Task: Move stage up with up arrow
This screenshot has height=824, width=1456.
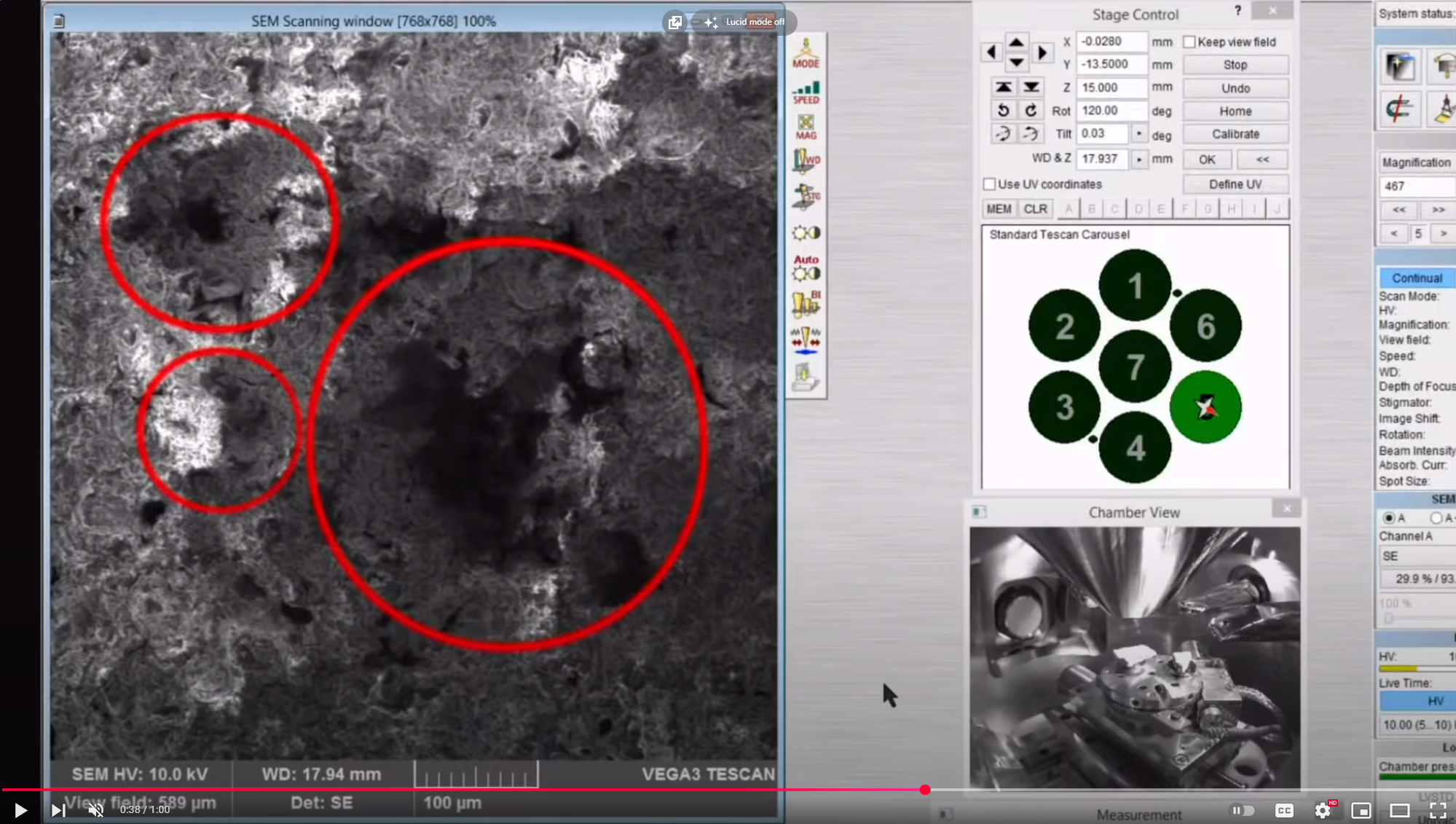Action: pyautogui.click(x=1016, y=42)
